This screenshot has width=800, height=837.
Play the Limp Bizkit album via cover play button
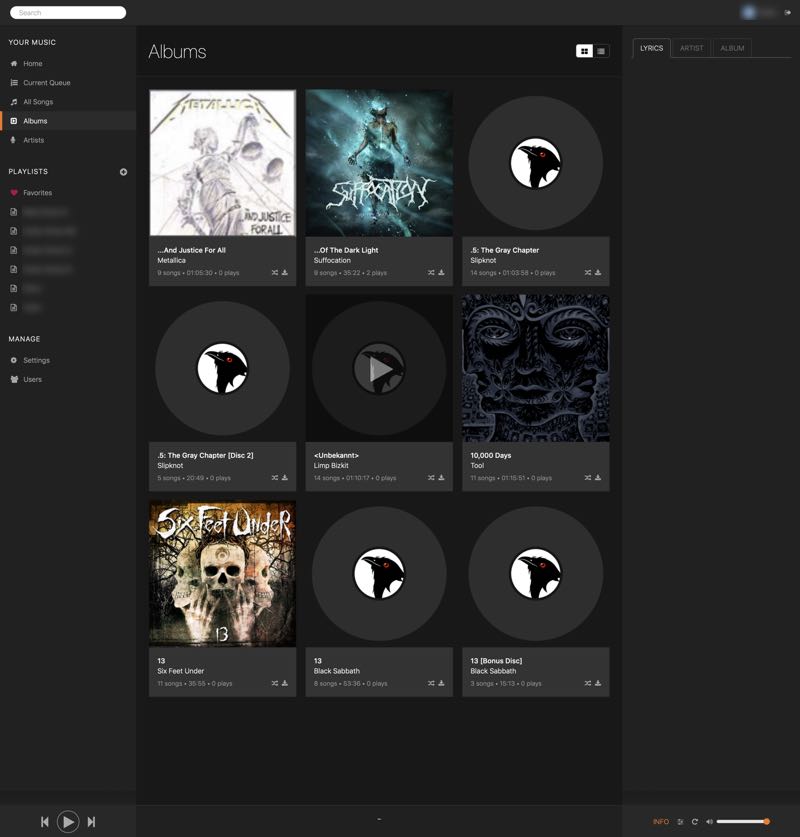coord(379,369)
